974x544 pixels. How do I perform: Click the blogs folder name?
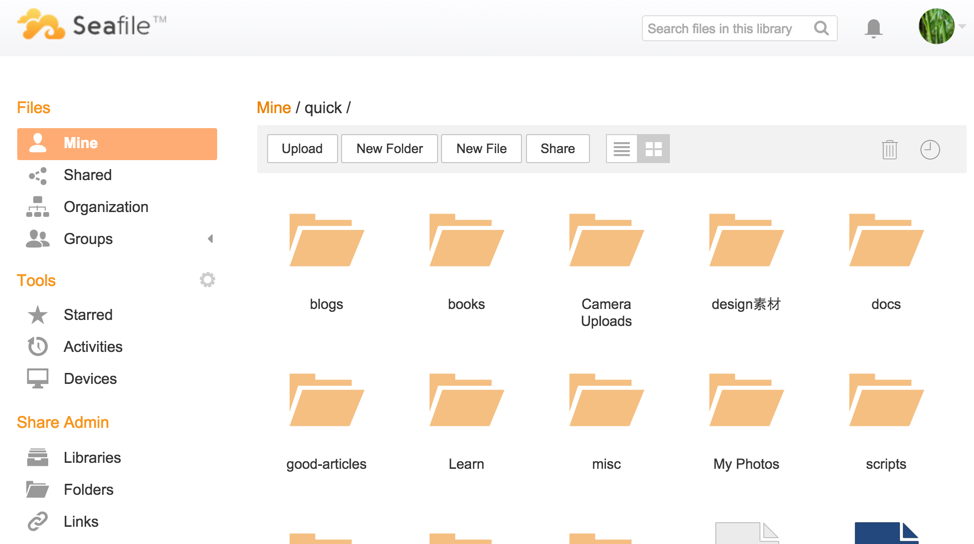[327, 304]
